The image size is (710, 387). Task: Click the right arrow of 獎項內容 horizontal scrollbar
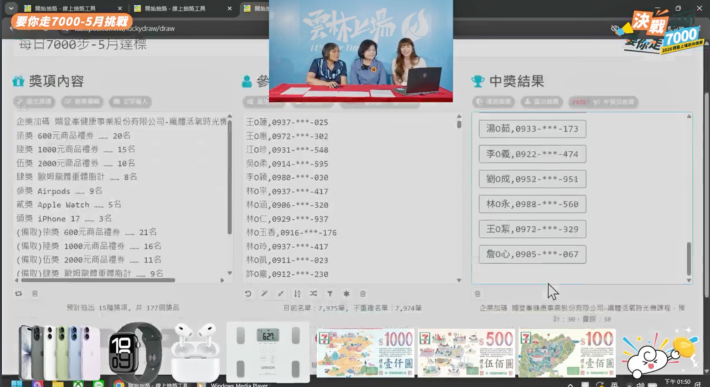[x=222, y=280]
